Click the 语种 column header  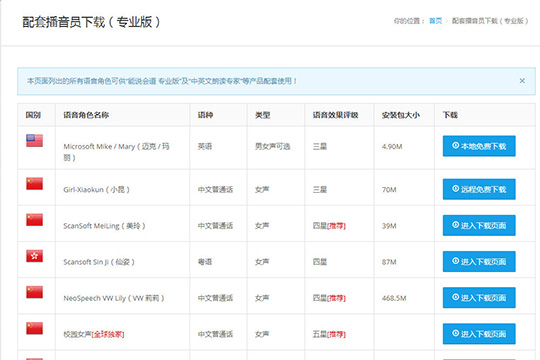[205, 115]
